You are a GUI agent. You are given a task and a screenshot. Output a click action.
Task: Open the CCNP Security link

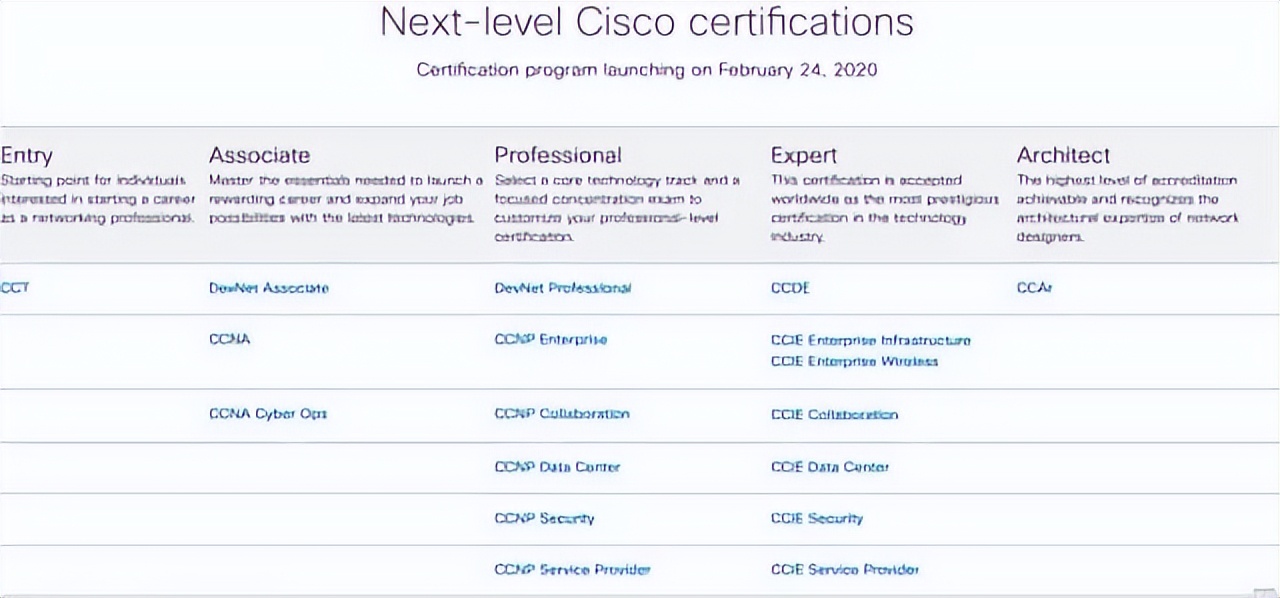tap(544, 518)
